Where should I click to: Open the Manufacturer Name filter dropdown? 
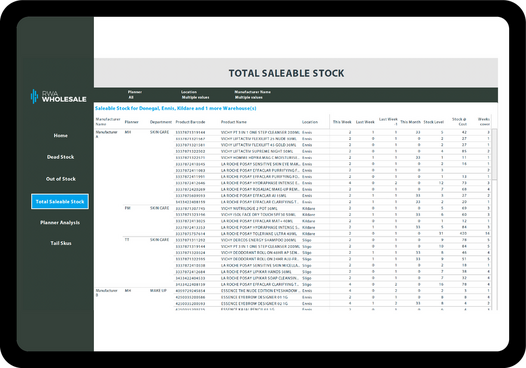252,95
